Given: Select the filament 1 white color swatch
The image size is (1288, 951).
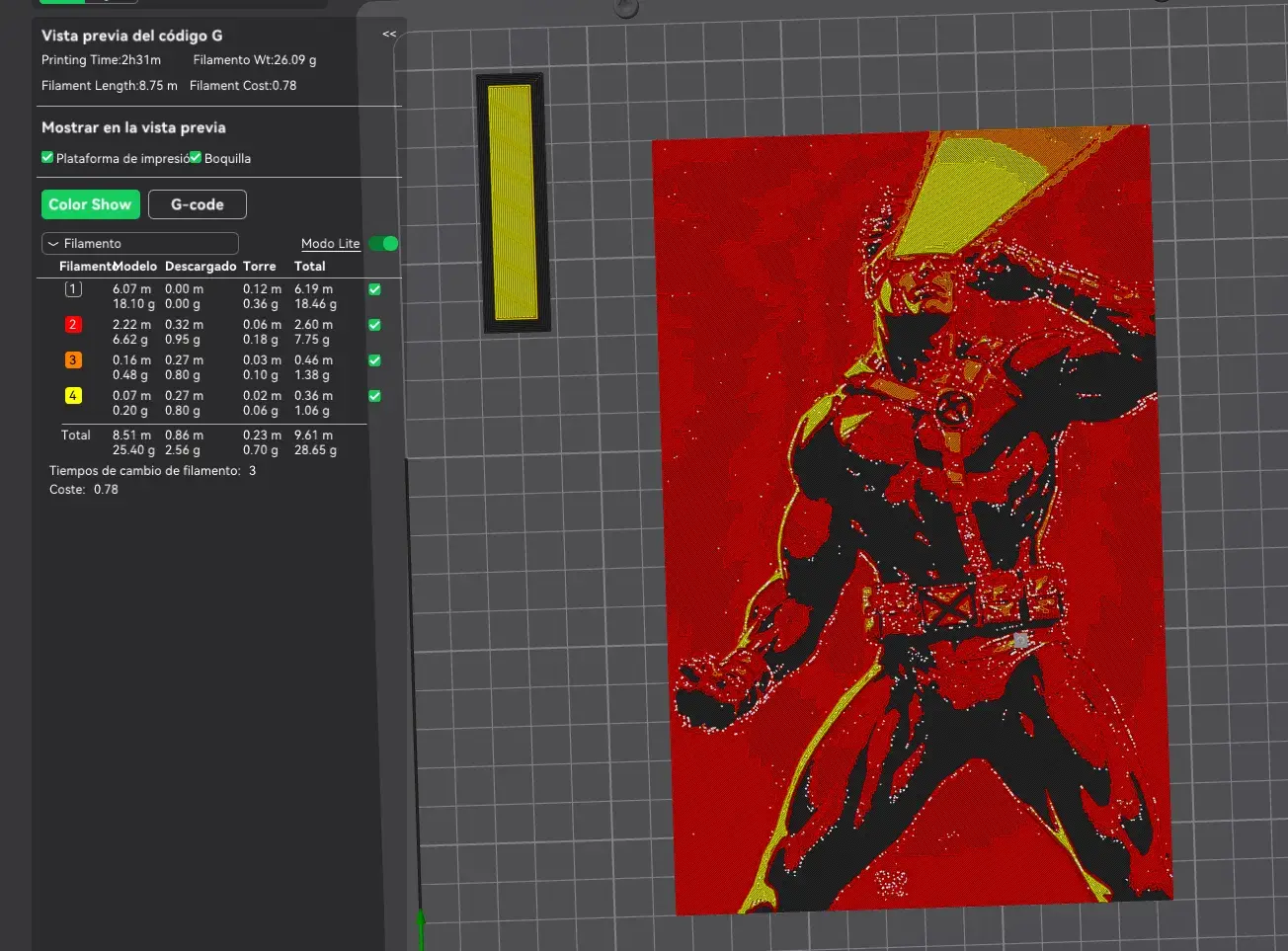Looking at the screenshot, I should tap(73, 289).
